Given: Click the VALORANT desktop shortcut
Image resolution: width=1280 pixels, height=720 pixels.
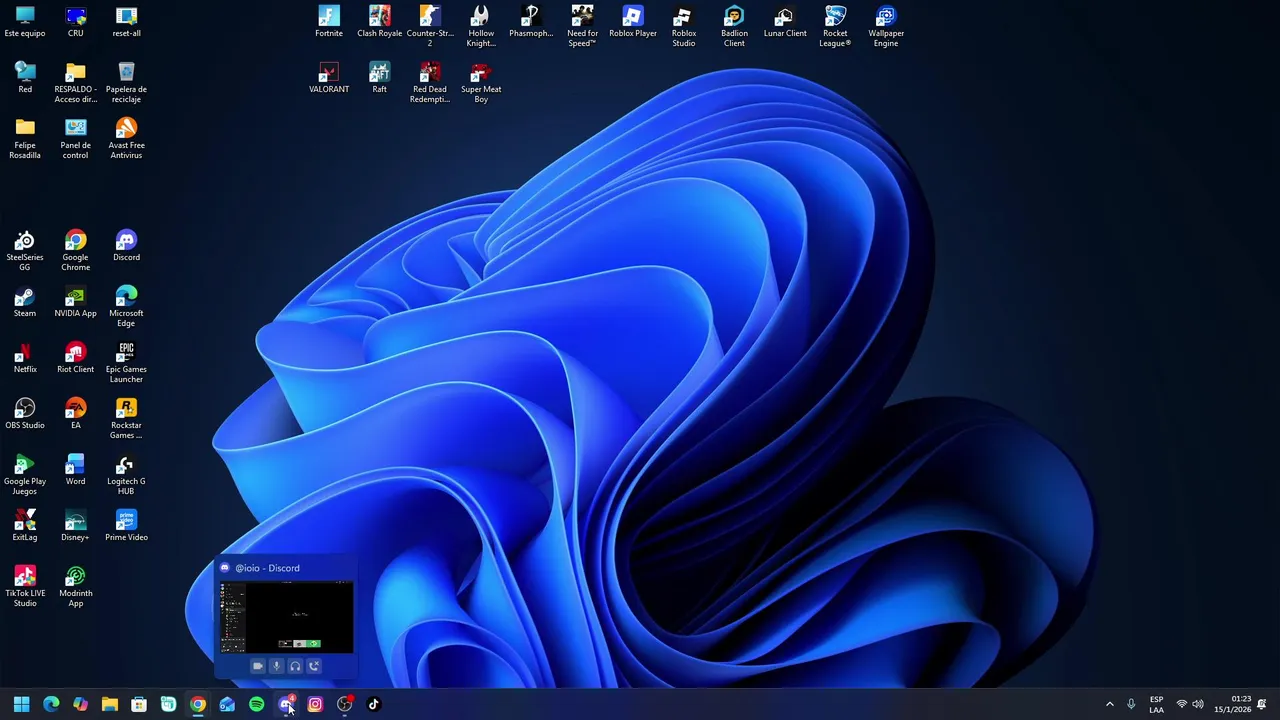Looking at the screenshot, I should [x=329, y=78].
